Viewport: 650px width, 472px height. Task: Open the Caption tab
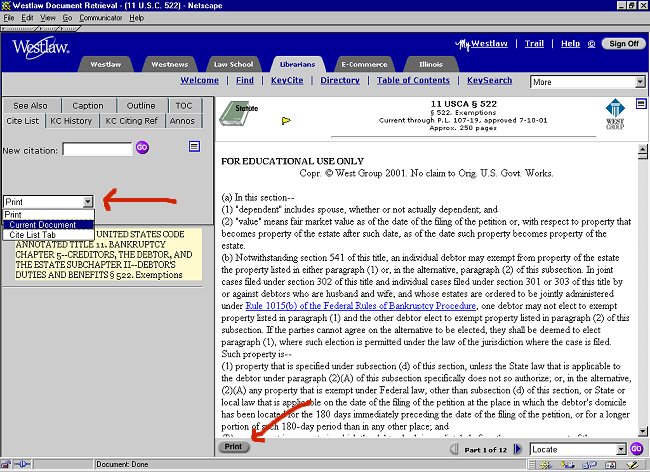click(x=88, y=106)
